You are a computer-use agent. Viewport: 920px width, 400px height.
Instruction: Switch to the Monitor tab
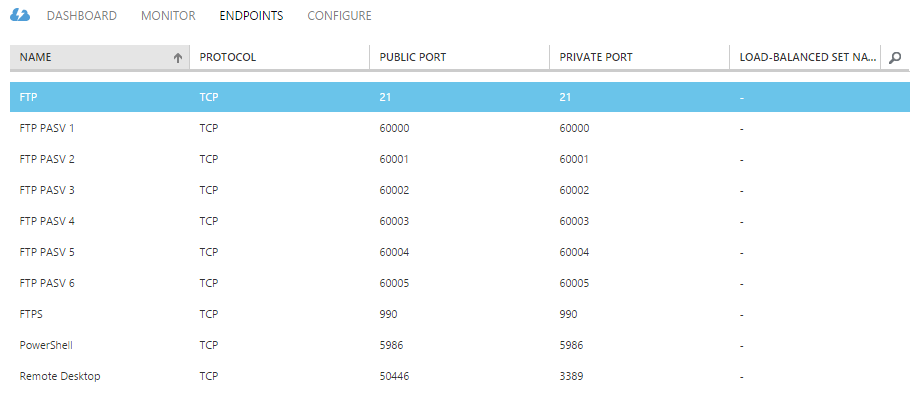point(168,16)
